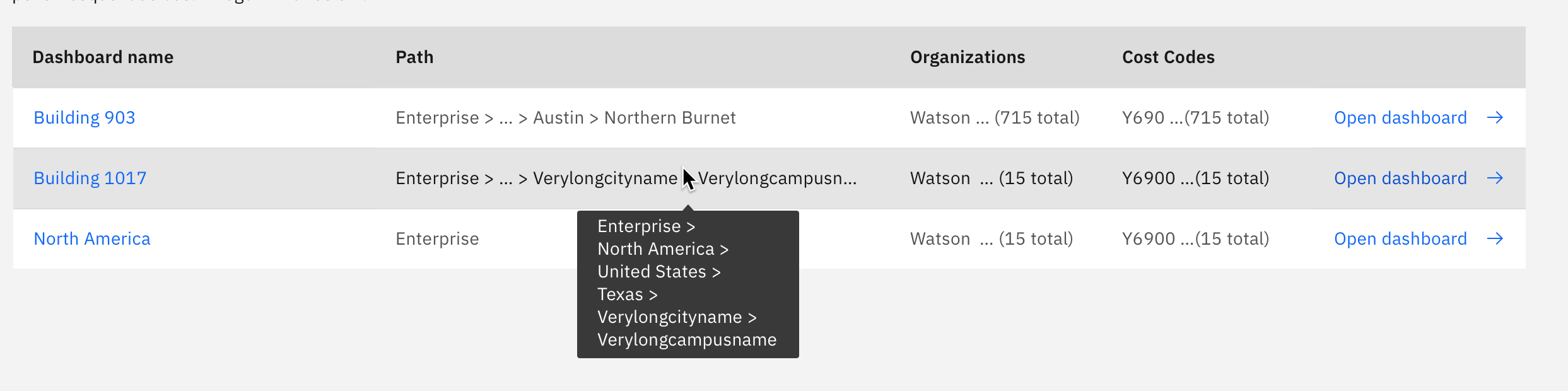Screen dimensions: 1568x391
Task: Click the Organizations column header
Action: (968, 57)
